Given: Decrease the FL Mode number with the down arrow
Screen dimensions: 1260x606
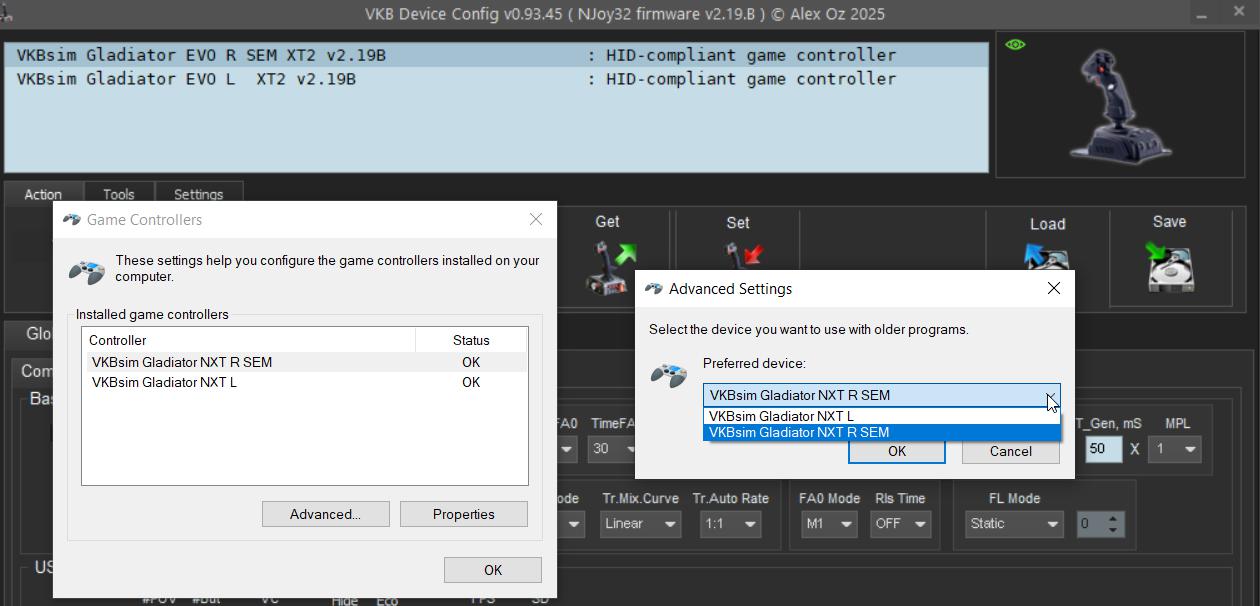Looking at the screenshot, I should [x=1113, y=530].
